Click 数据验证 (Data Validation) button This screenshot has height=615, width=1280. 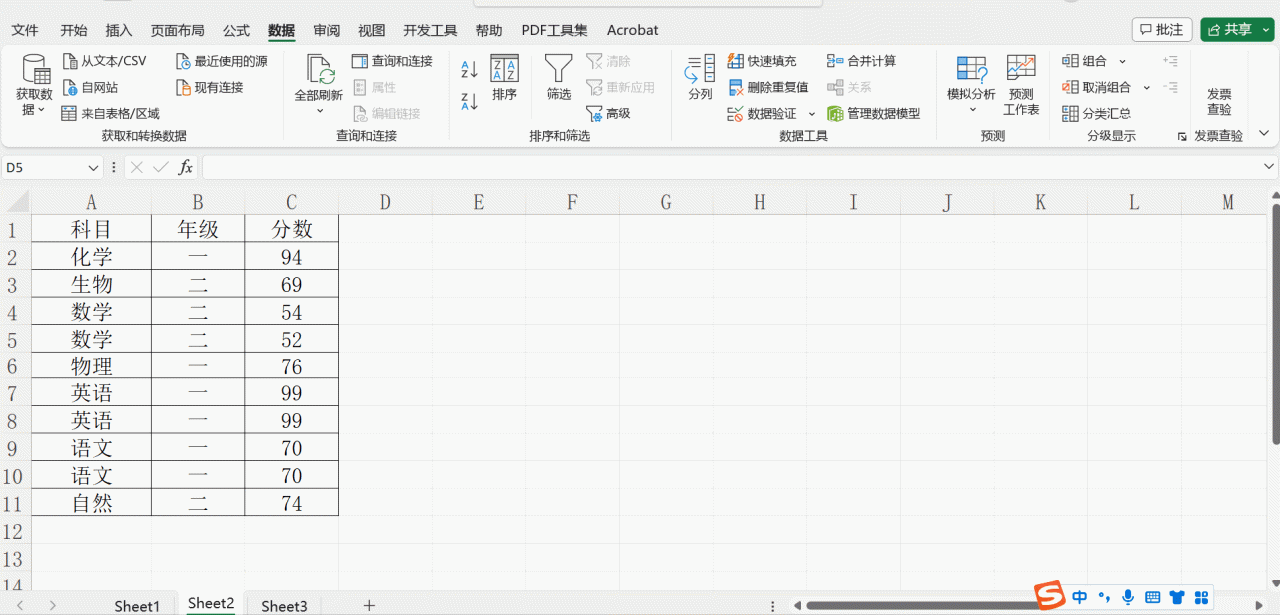tap(762, 113)
